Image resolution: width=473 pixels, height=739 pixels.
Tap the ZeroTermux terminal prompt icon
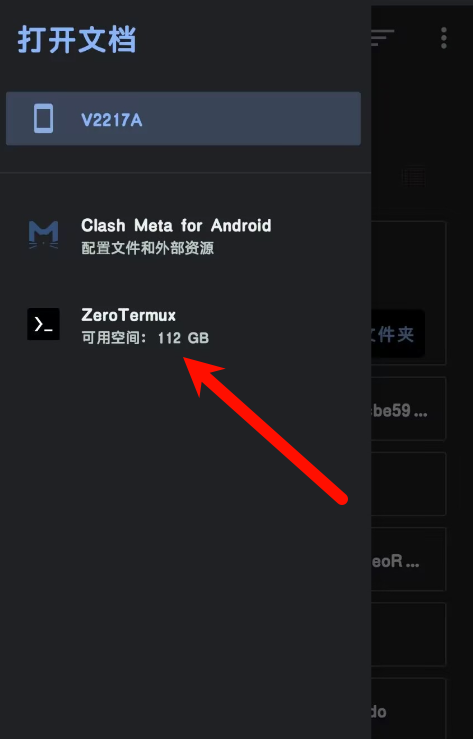pyautogui.click(x=43, y=324)
